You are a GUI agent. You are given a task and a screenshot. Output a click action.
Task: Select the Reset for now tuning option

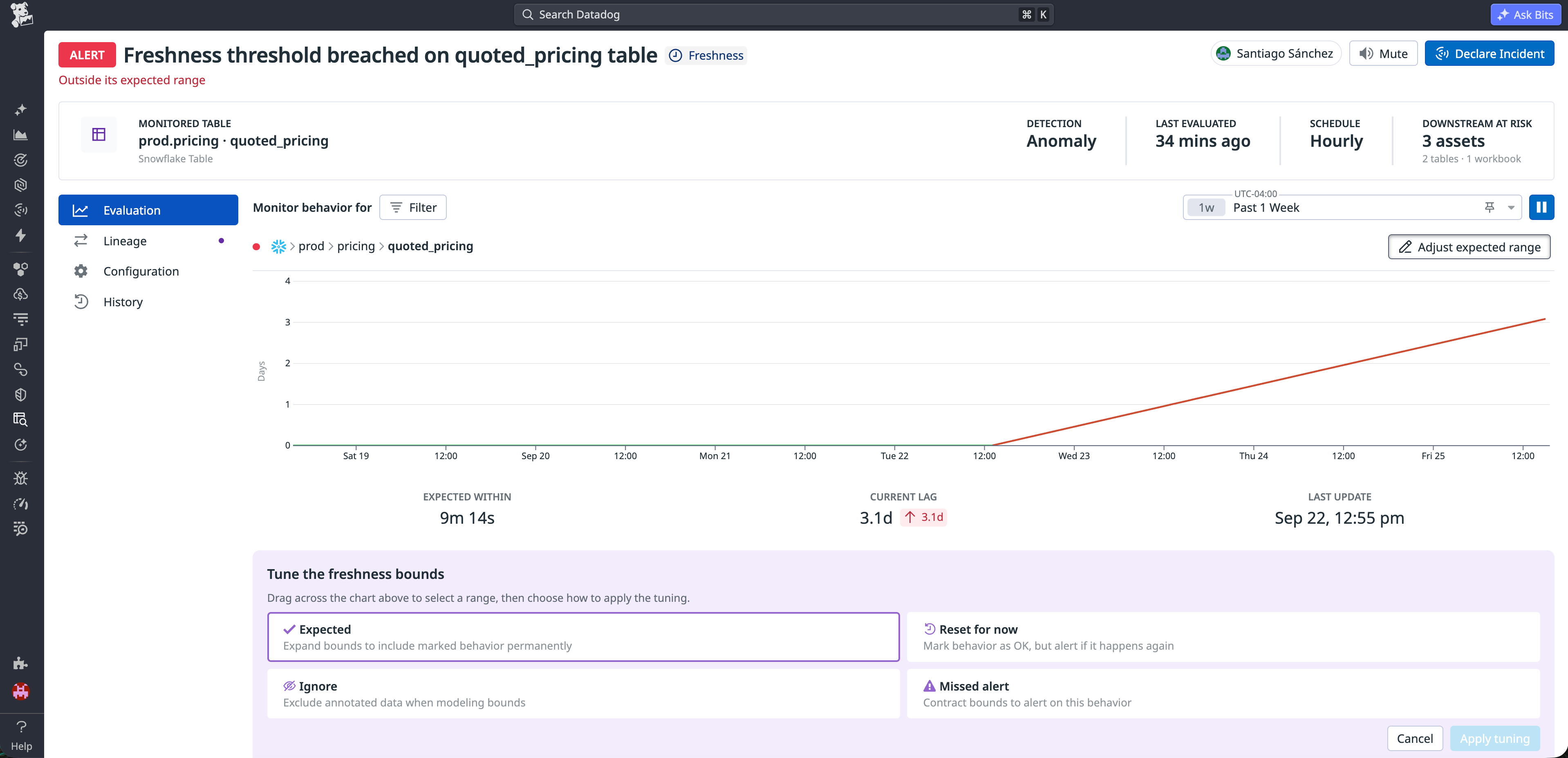(x=1223, y=637)
